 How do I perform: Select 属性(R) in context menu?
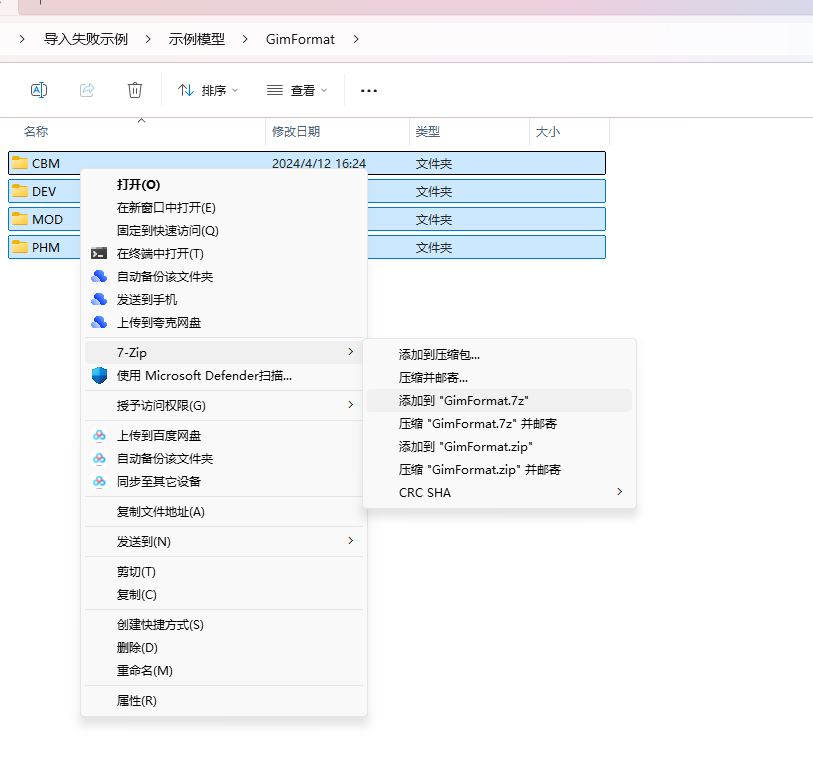click(137, 701)
